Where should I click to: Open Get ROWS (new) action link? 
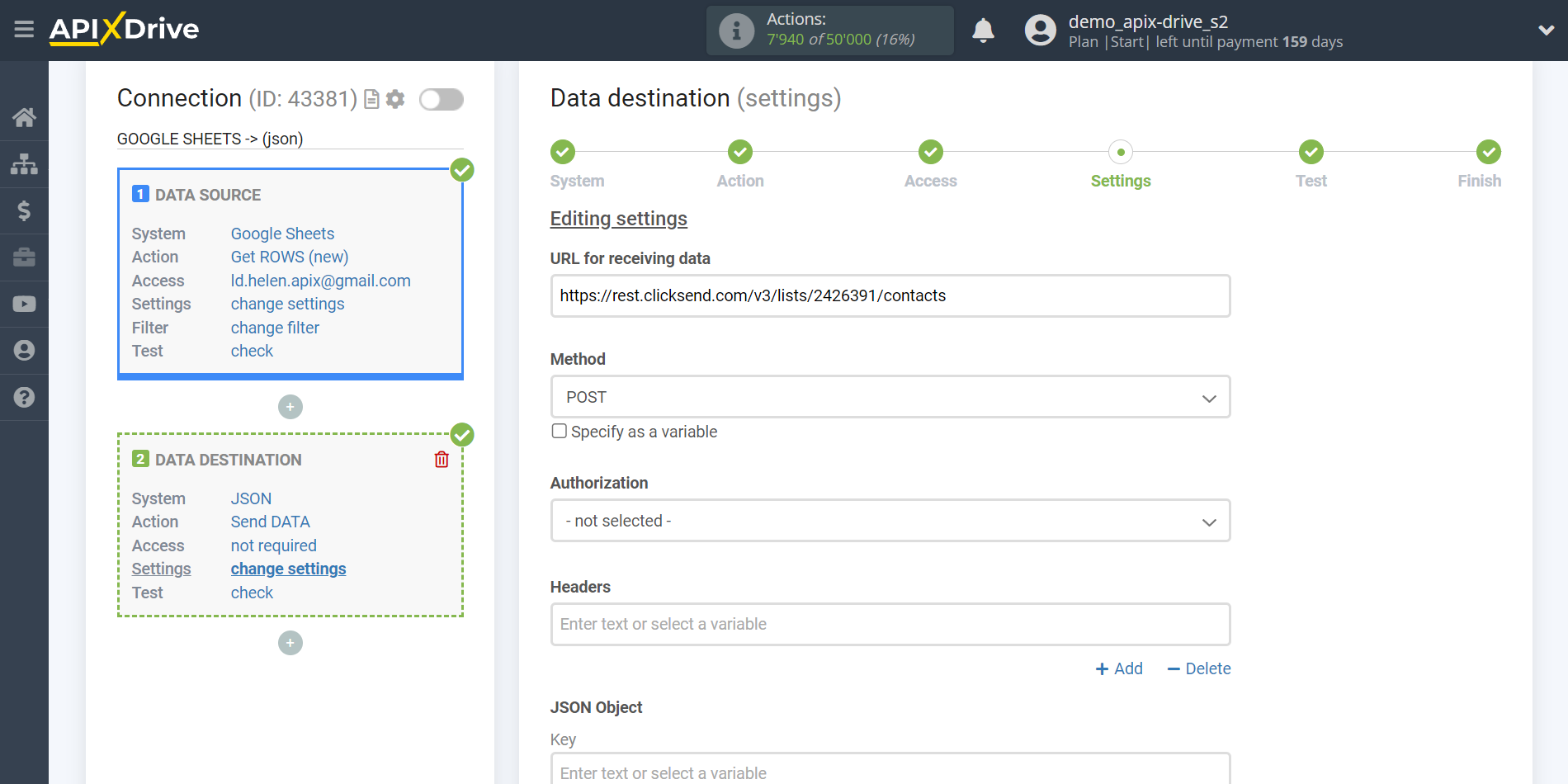pos(290,257)
